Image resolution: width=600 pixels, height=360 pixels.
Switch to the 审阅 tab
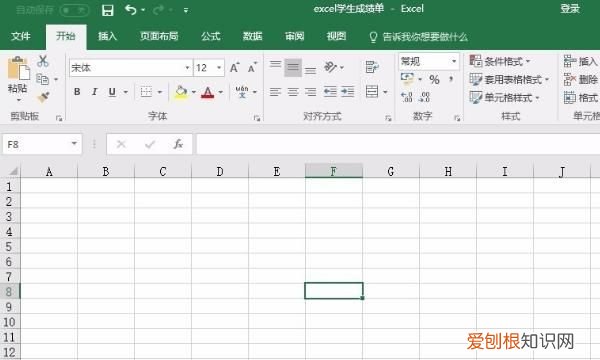294,36
